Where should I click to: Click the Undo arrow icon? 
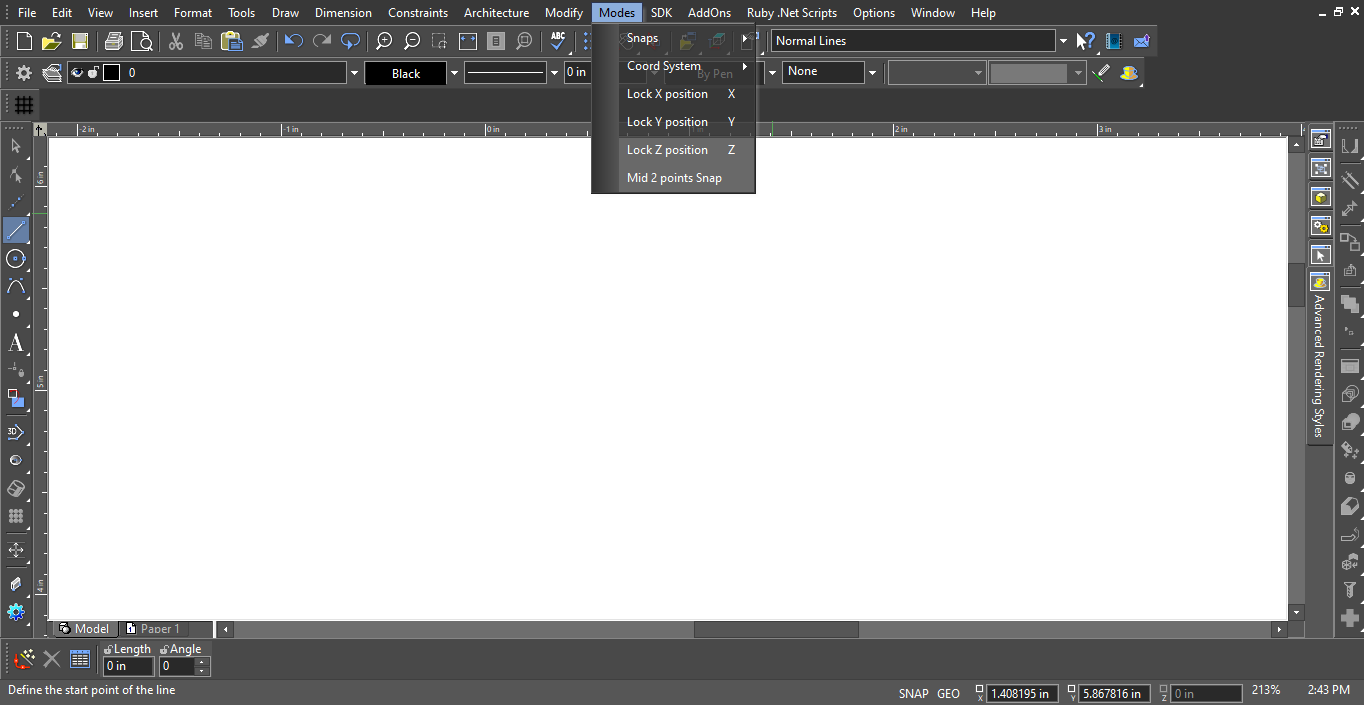[293, 41]
